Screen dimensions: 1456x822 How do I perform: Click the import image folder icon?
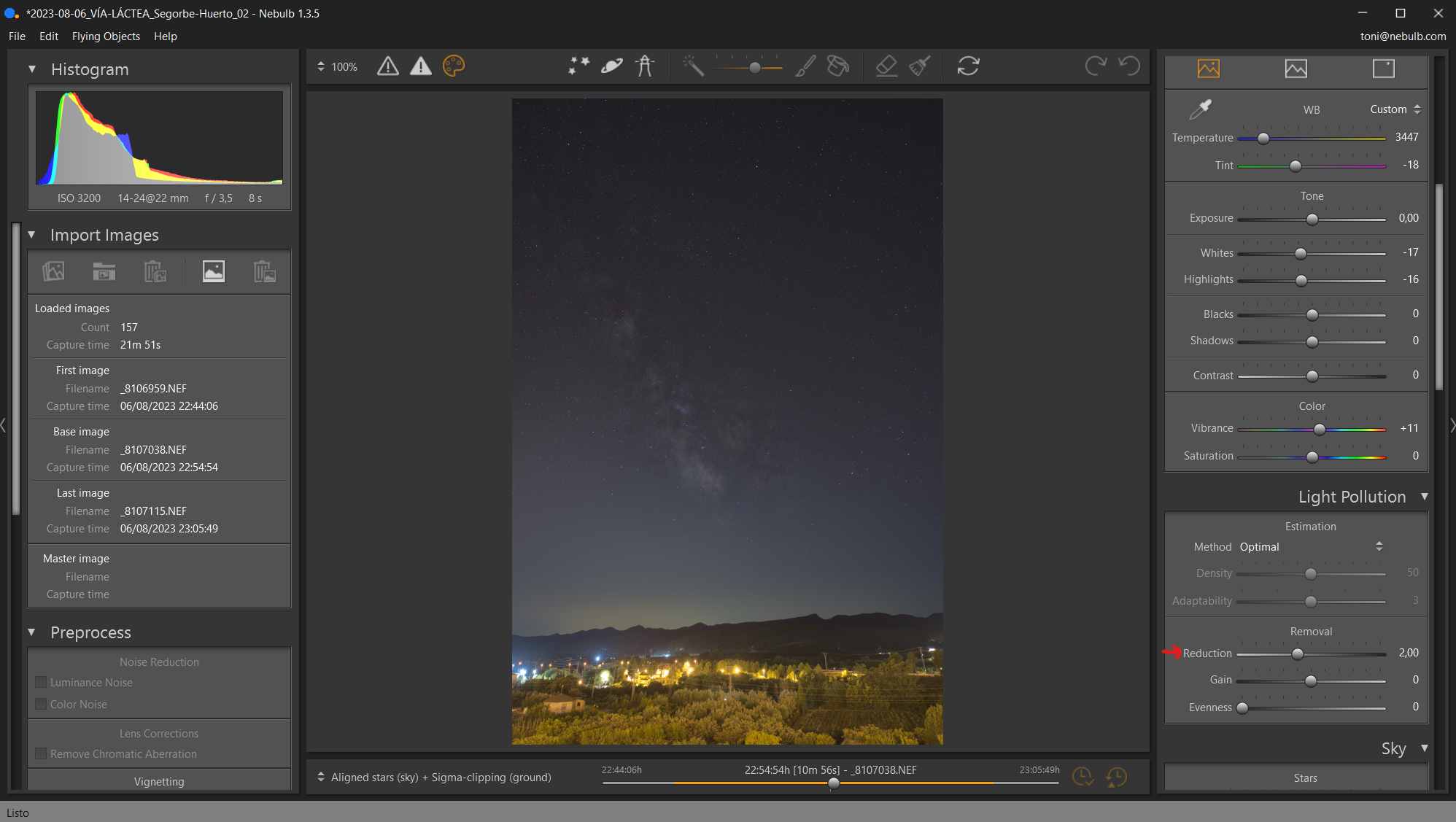click(104, 271)
